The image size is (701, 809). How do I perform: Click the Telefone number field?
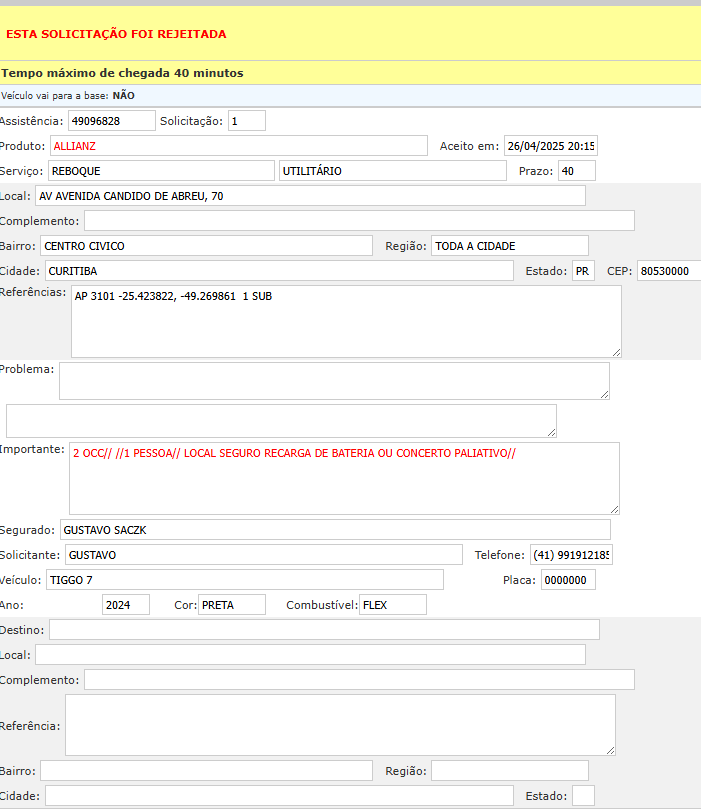pyautogui.click(x=571, y=555)
